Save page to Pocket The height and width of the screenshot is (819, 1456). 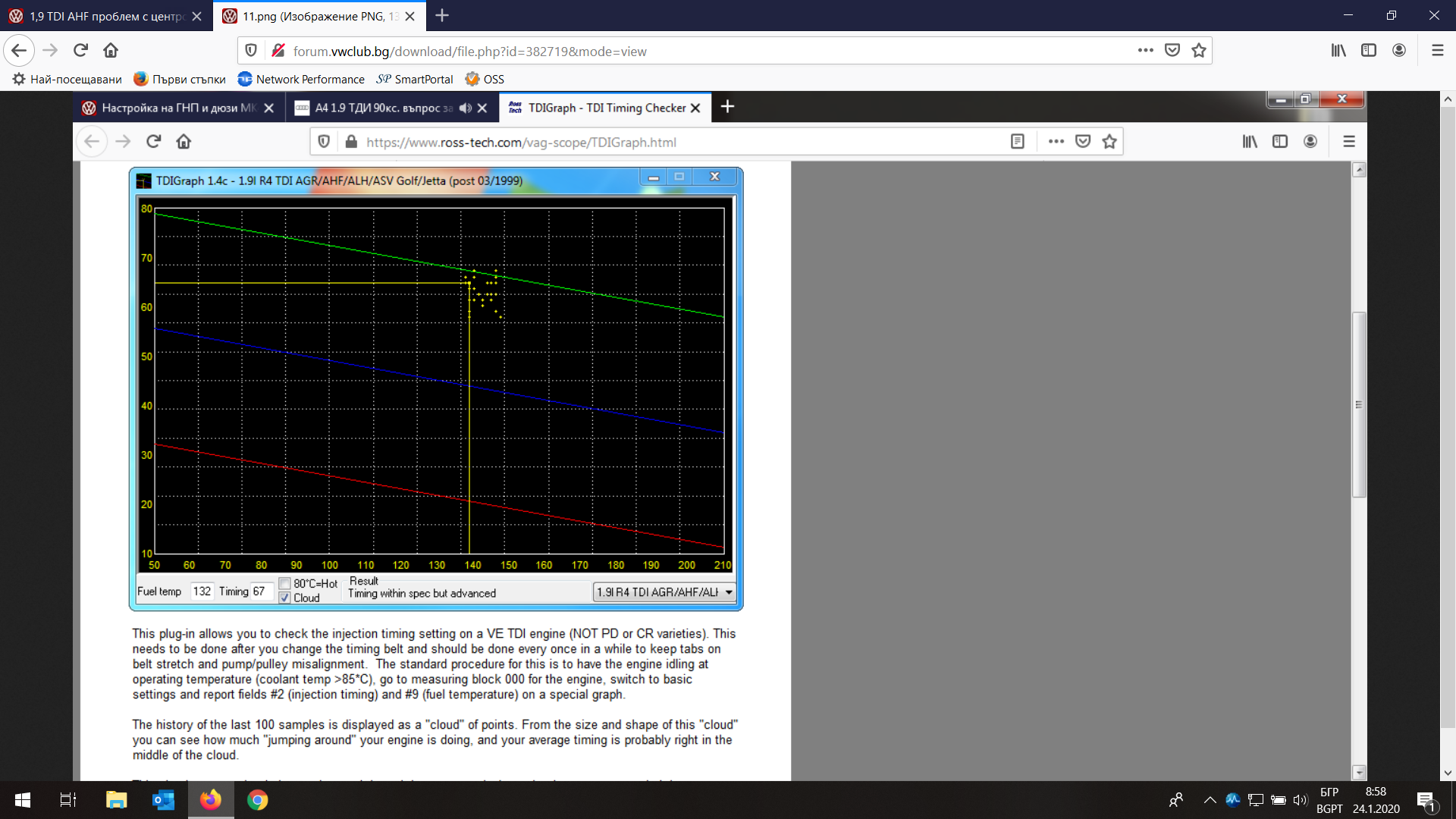(x=1172, y=51)
